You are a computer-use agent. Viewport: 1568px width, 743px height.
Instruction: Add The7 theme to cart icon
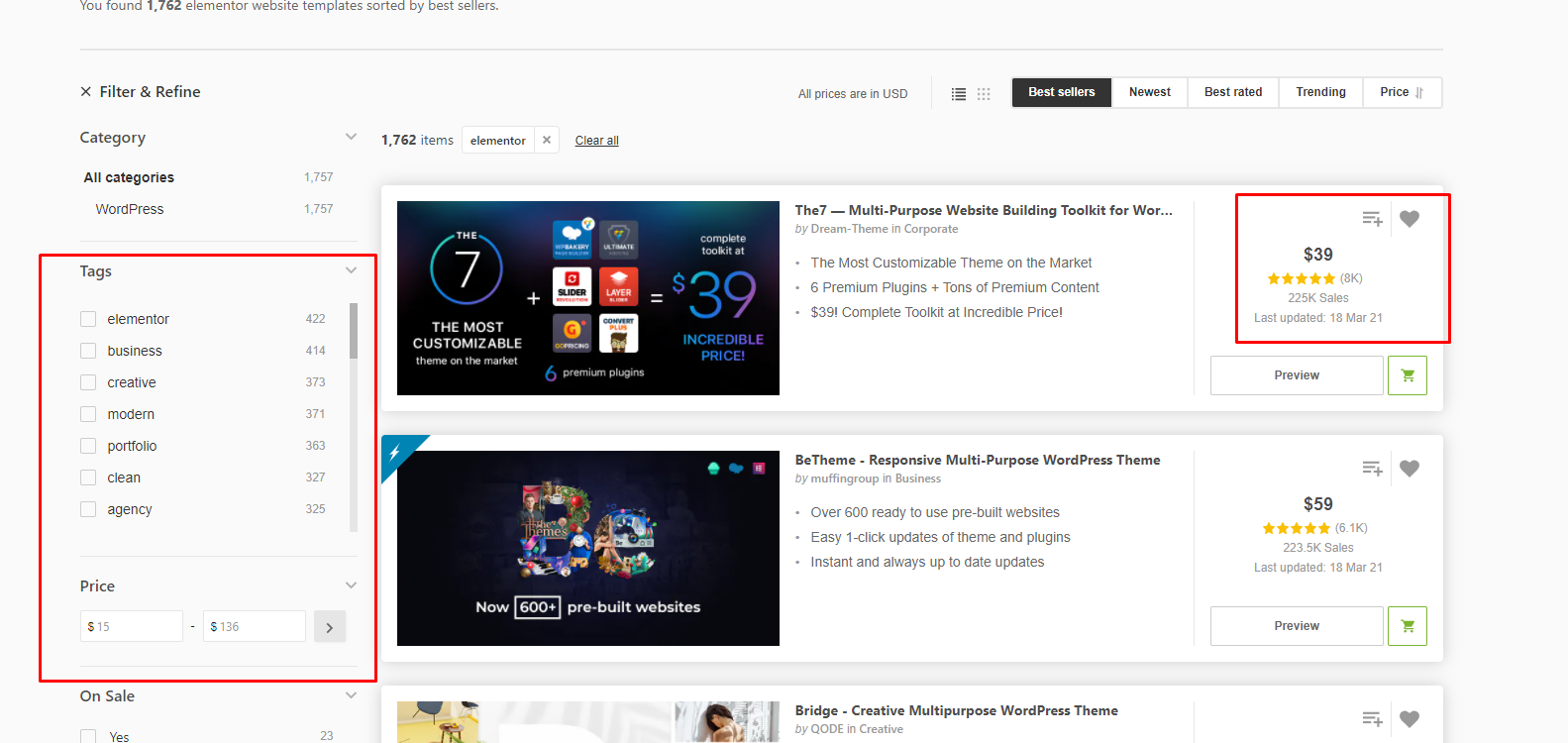click(1408, 375)
